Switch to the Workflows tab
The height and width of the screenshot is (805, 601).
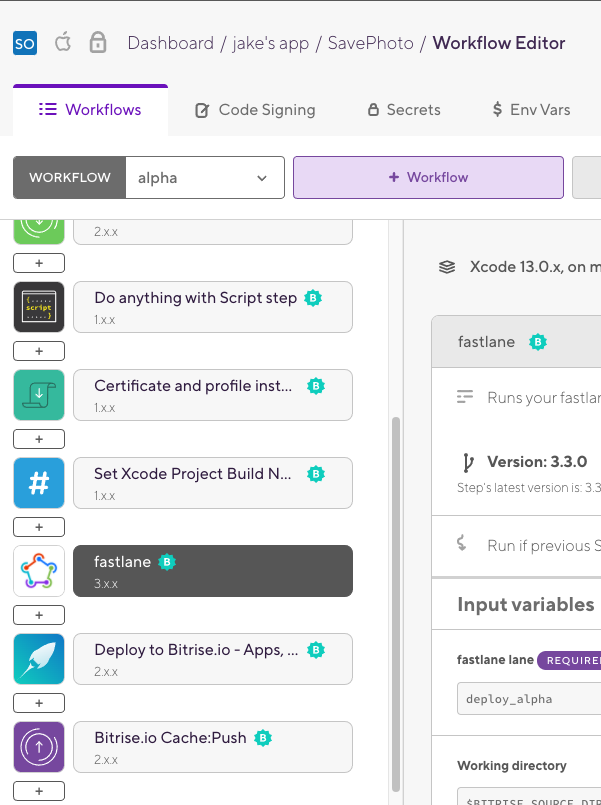point(90,110)
